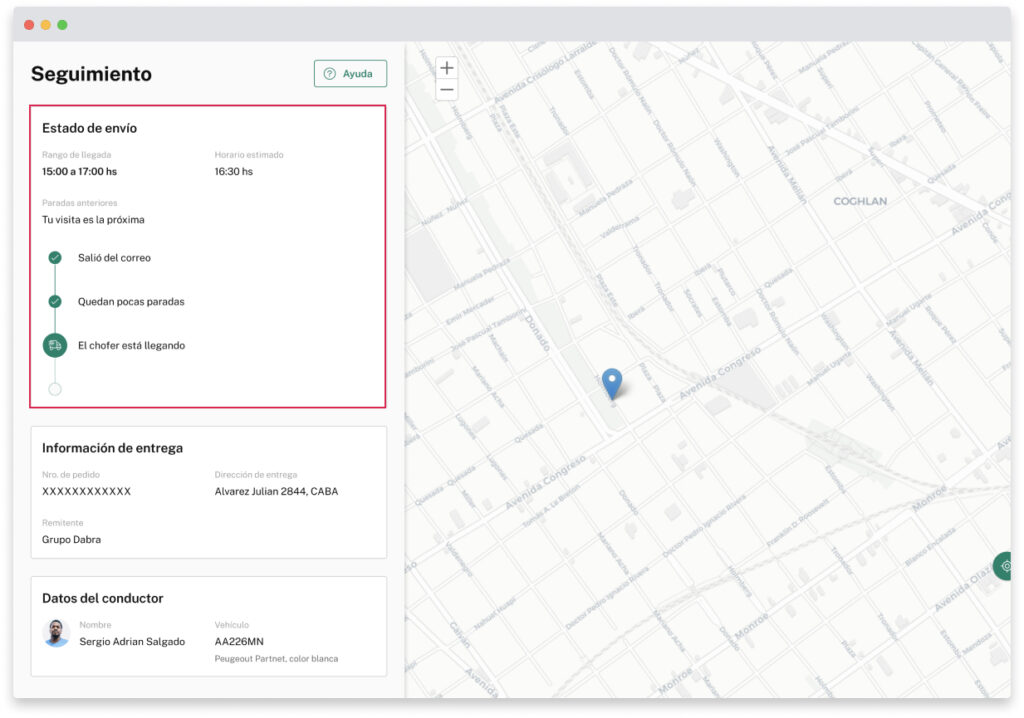Select estimated time 16:30 hs
The width and height of the screenshot is (1024, 718).
click(234, 172)
